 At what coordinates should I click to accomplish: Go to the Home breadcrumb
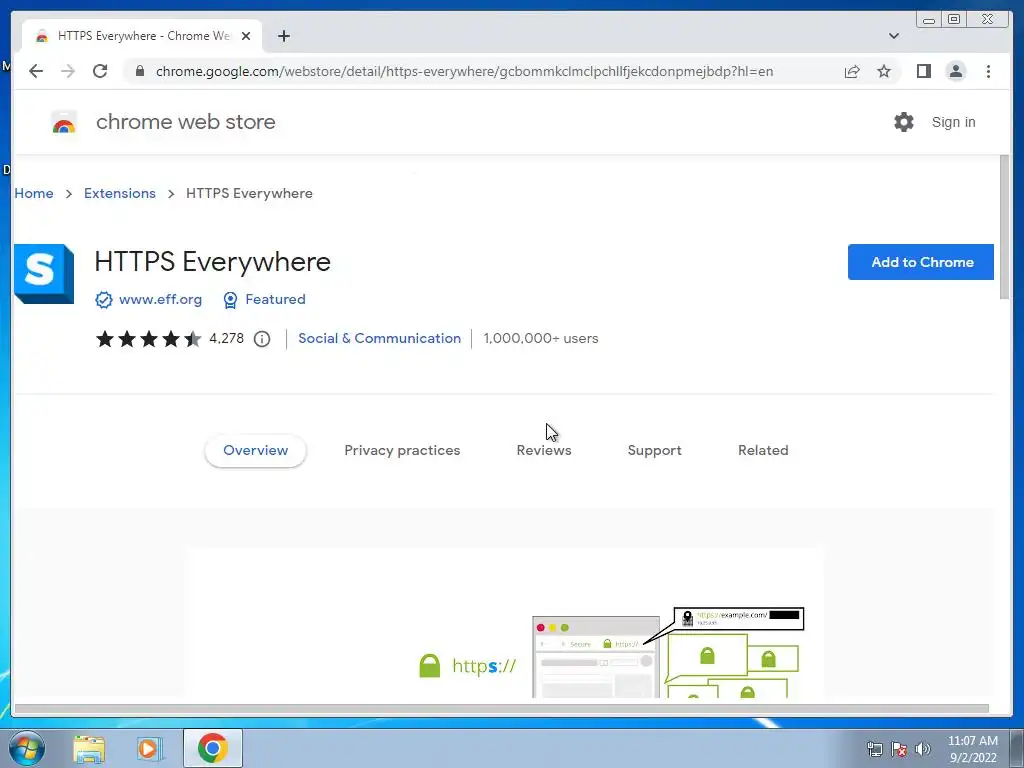point(34,193)
